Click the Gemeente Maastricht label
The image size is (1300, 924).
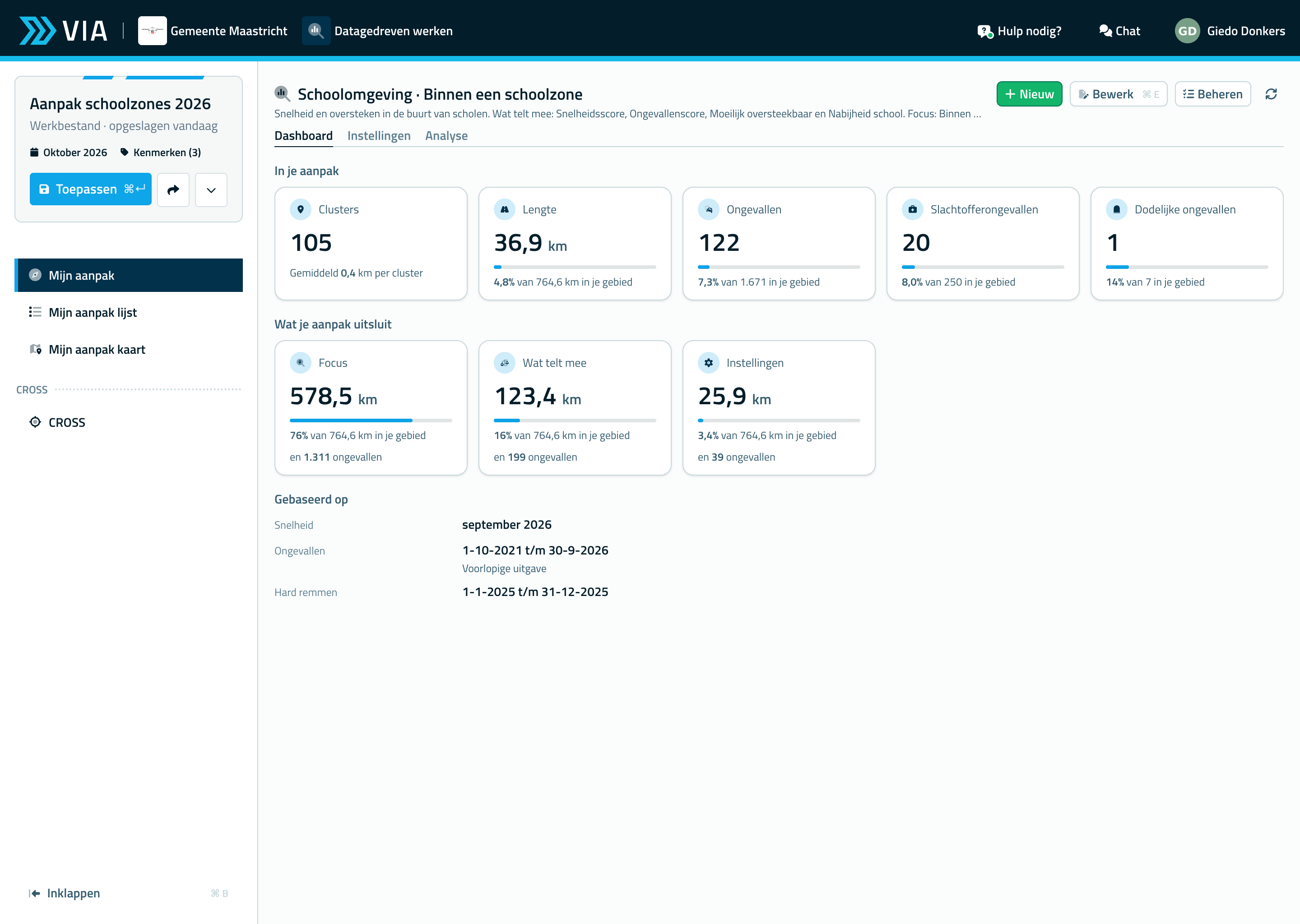click(x=229, y=31)
